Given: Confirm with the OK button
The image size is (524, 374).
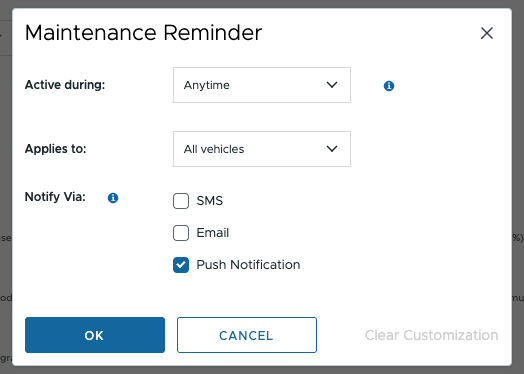Looking at the screenshot, I should (95, 335).
